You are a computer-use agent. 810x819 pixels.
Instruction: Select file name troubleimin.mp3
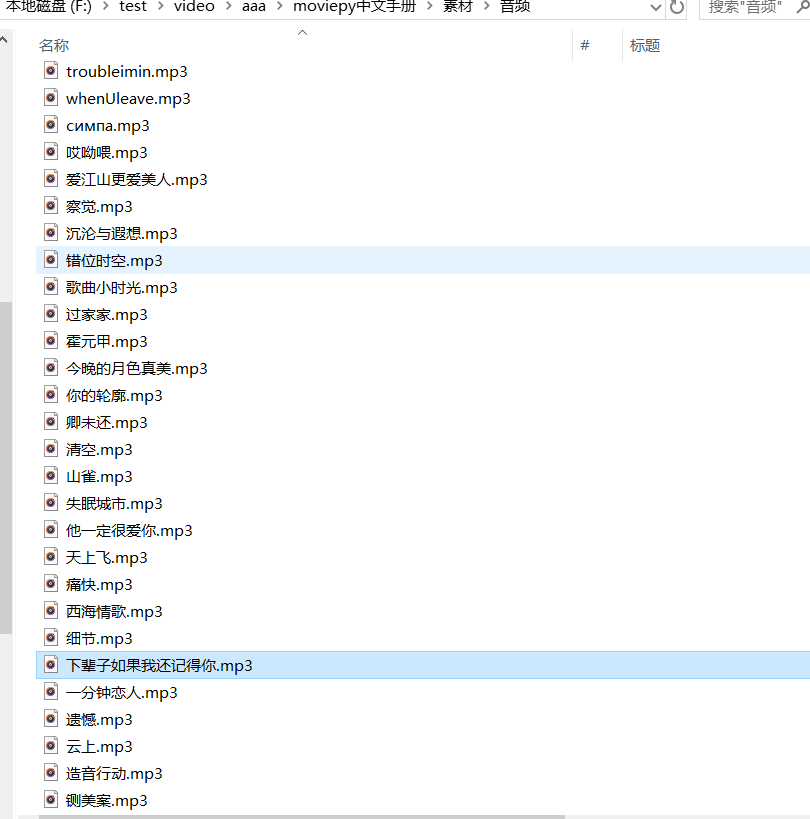tap(126, 72)
